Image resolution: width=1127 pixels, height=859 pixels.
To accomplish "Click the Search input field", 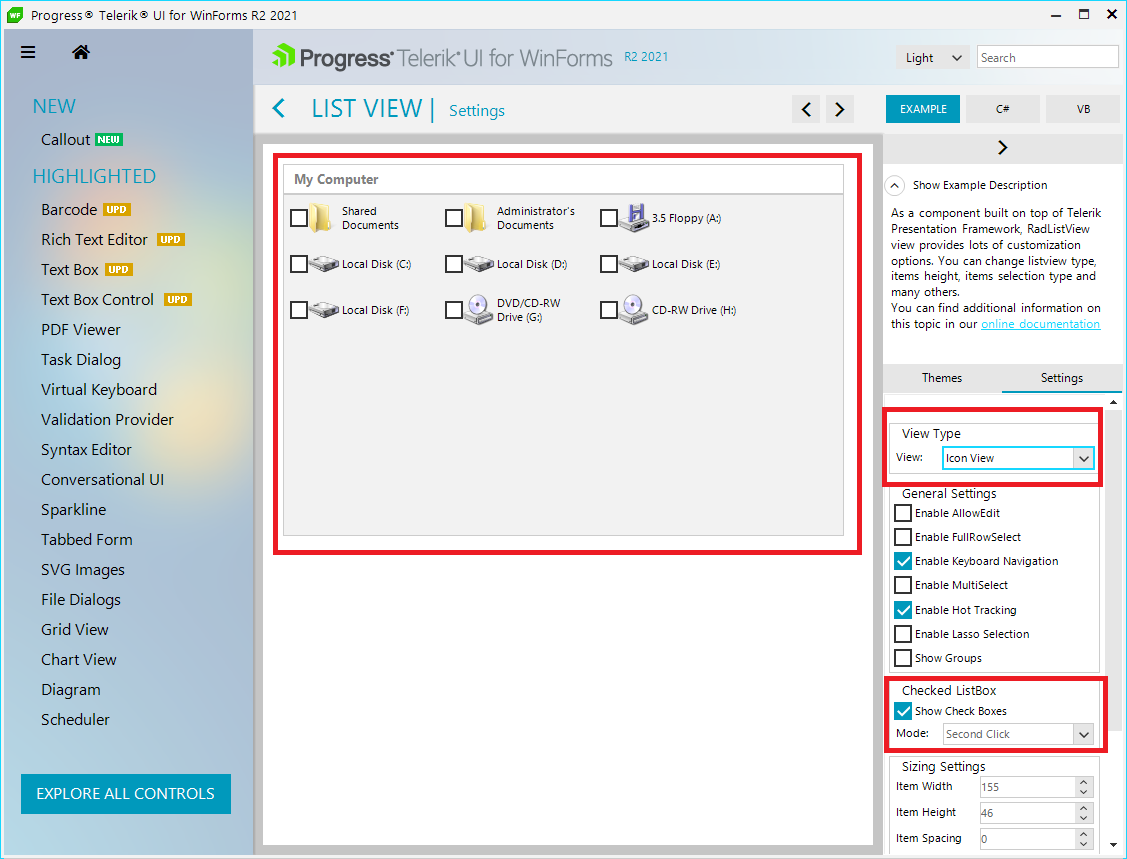I will [1048, 58].
